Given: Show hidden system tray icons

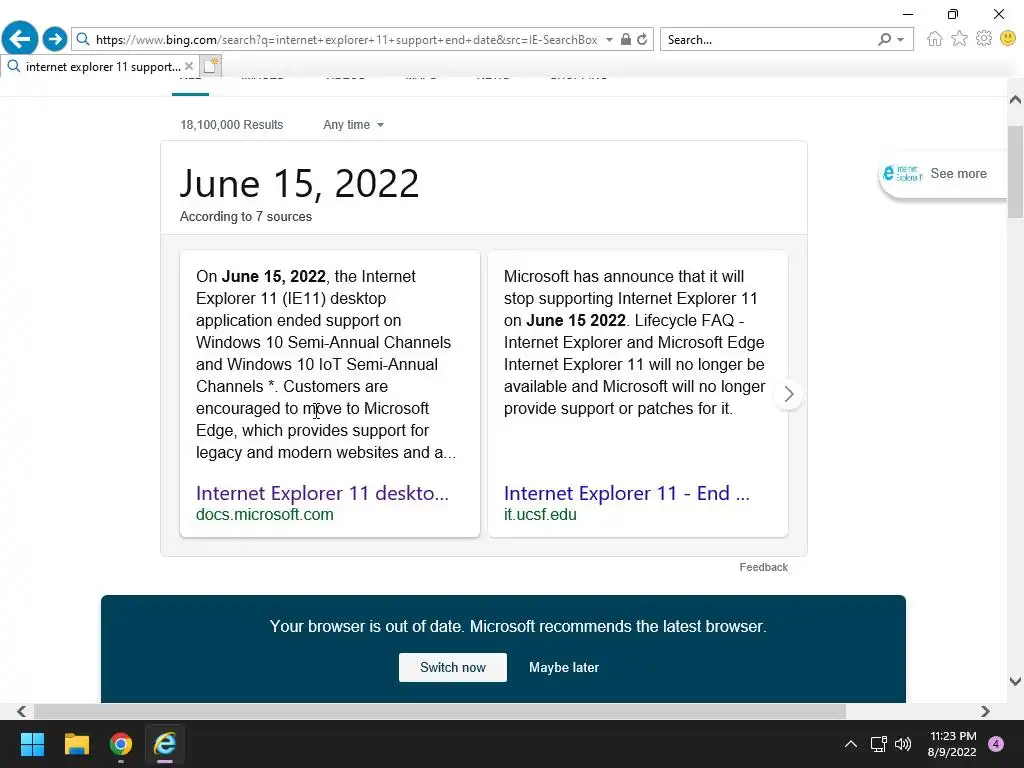Looking at the screenshot, I should click(850, 744).
